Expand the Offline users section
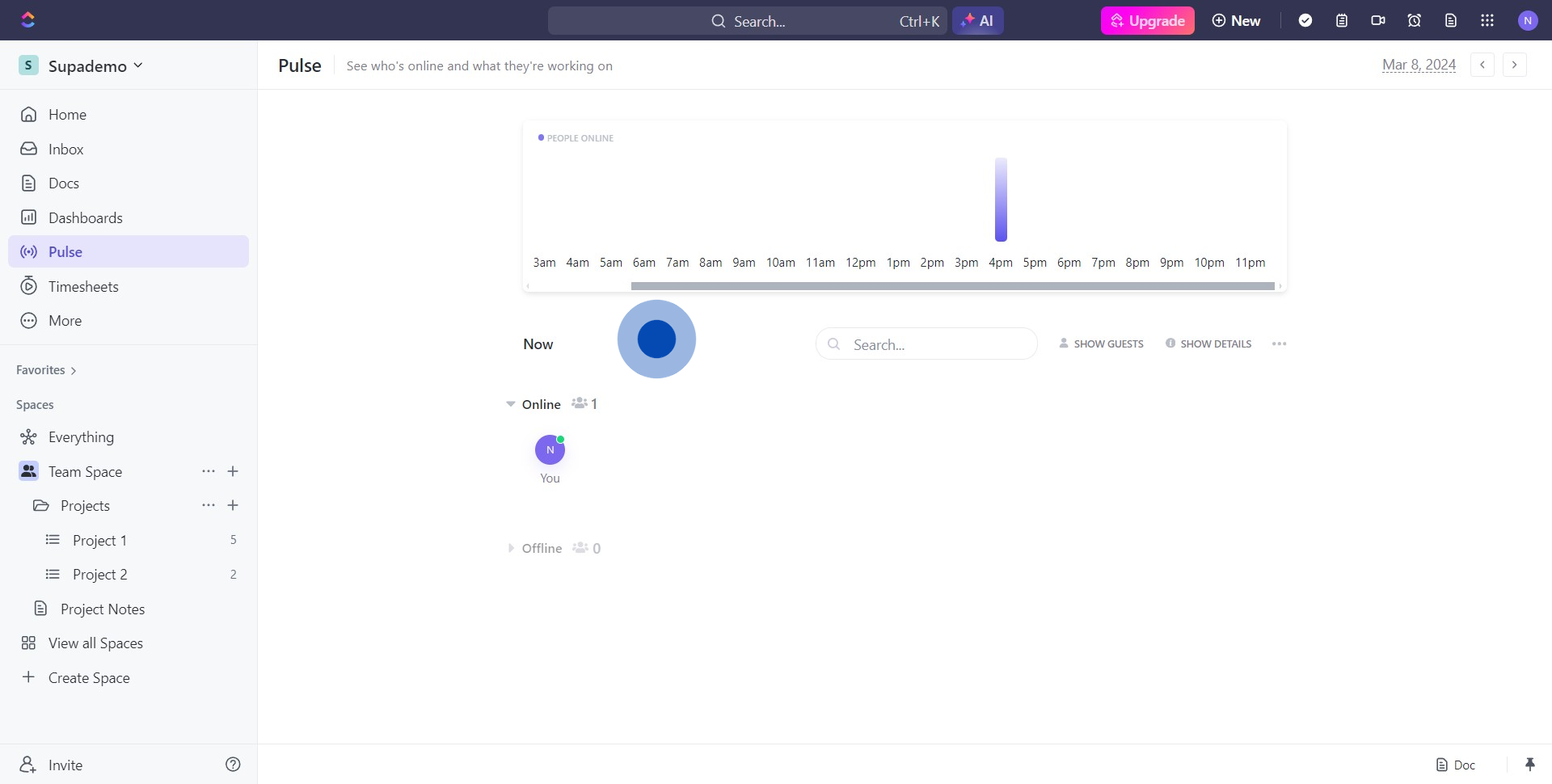1552x784 pixels. click(511, 548)
